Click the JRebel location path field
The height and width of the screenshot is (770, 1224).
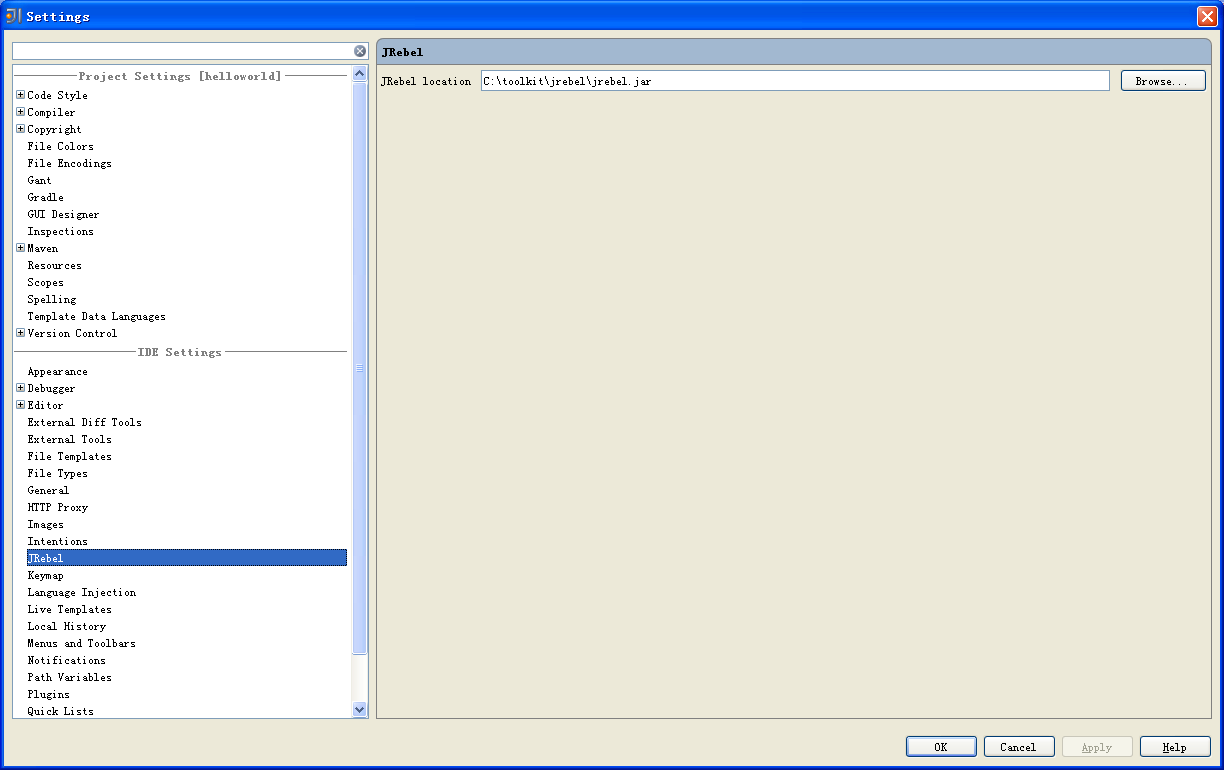click(x=795, y=81)
